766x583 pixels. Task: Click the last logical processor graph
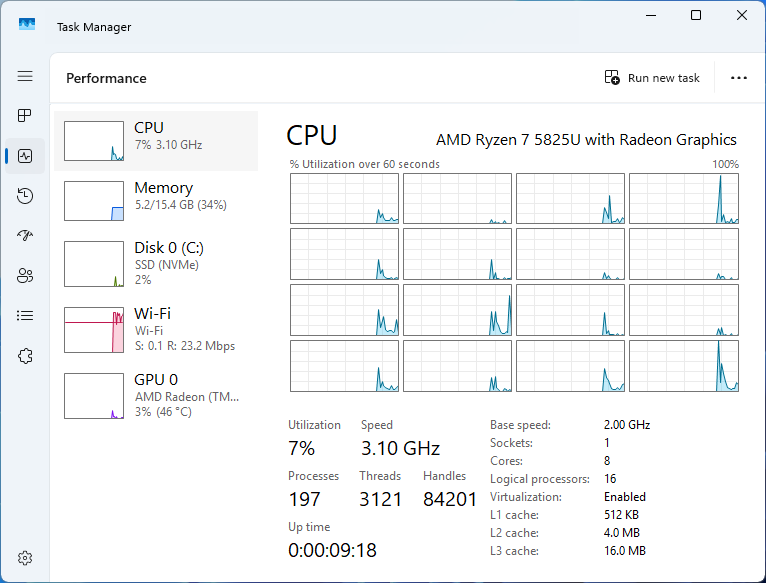click(684, 366)
